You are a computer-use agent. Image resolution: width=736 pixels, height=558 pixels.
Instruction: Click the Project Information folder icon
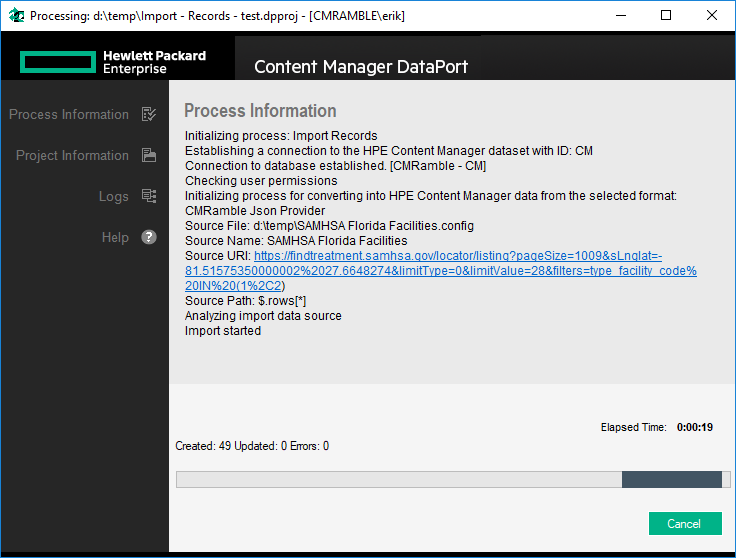tap(149, 155)
